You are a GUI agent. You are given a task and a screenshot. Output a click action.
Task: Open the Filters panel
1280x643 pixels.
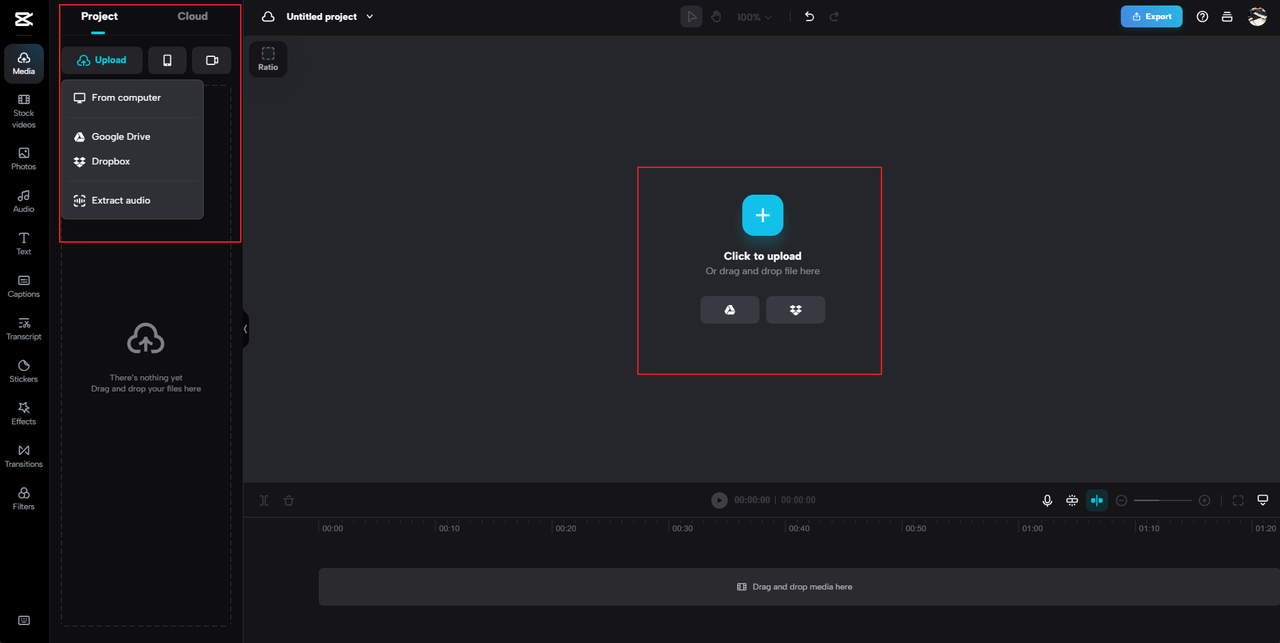click(x=24, y=499)
